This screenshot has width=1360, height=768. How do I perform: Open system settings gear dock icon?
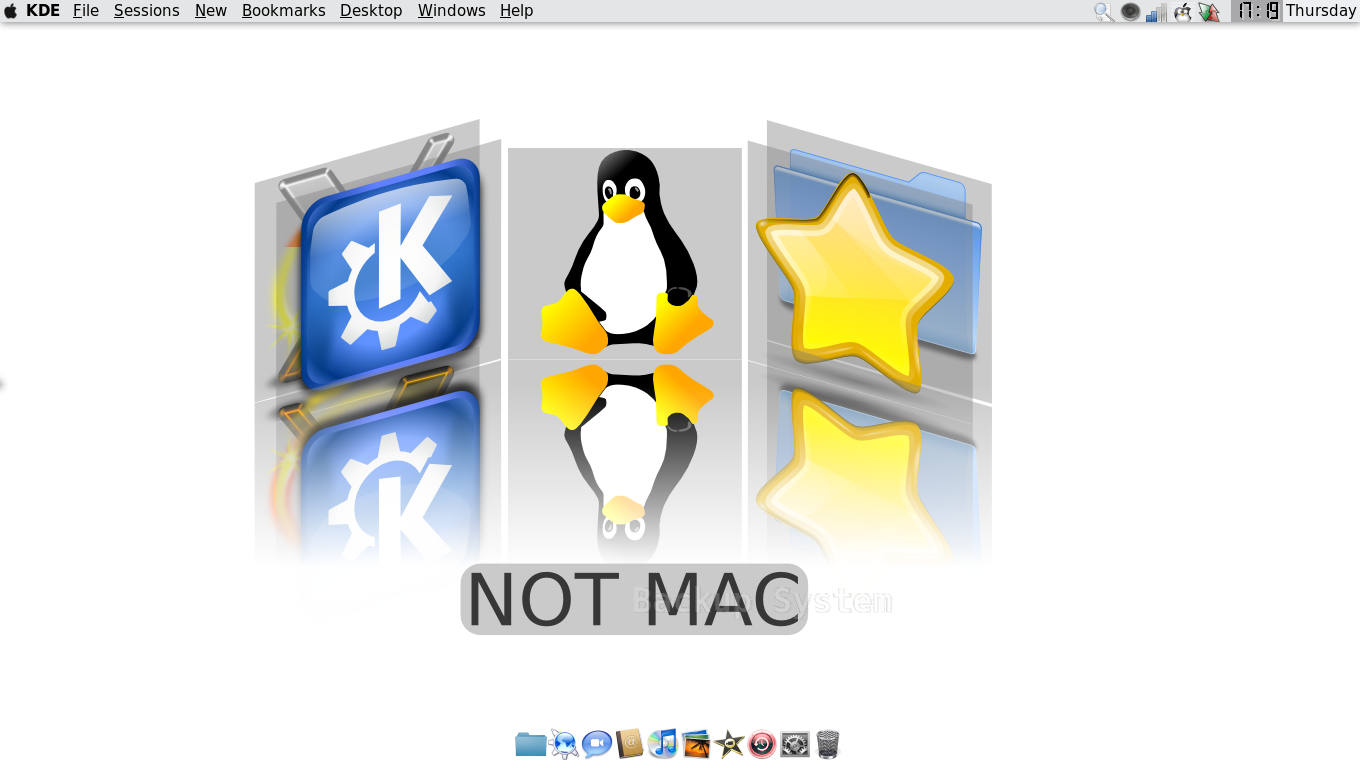tap(795, 744)
